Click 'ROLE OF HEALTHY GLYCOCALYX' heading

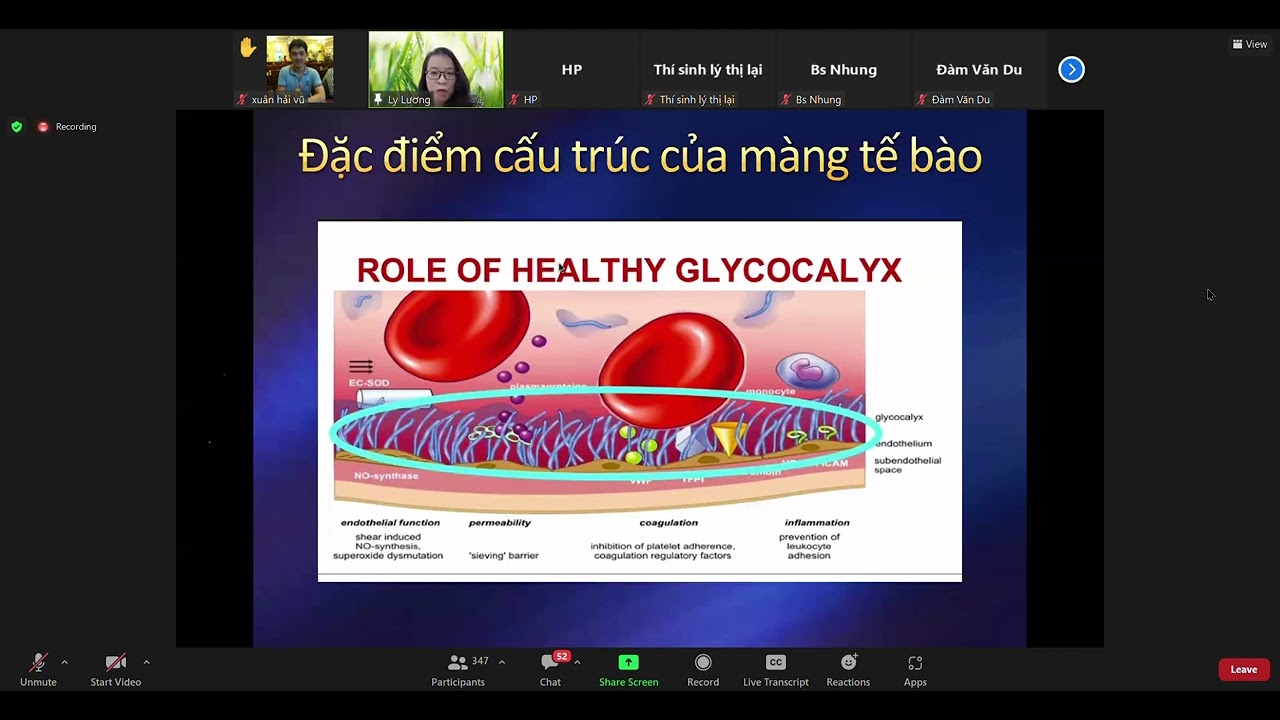pos(629,270)
